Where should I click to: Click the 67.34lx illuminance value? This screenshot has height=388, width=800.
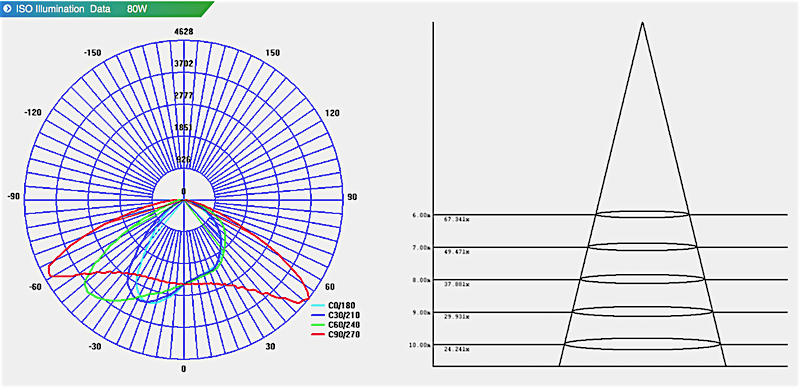pos(457,220)
